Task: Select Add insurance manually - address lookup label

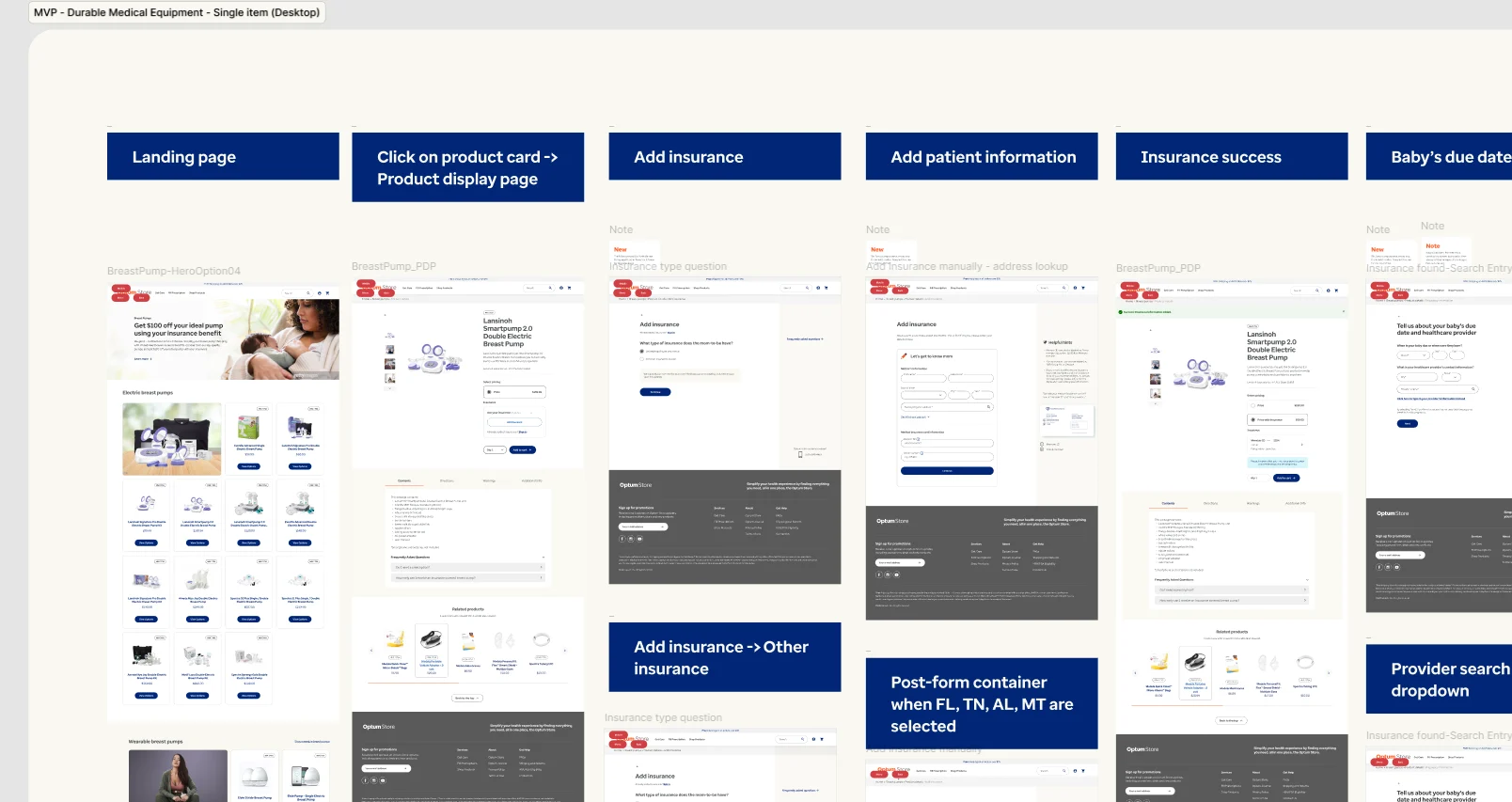Action: pyautogui.click(x=967, y=266)
